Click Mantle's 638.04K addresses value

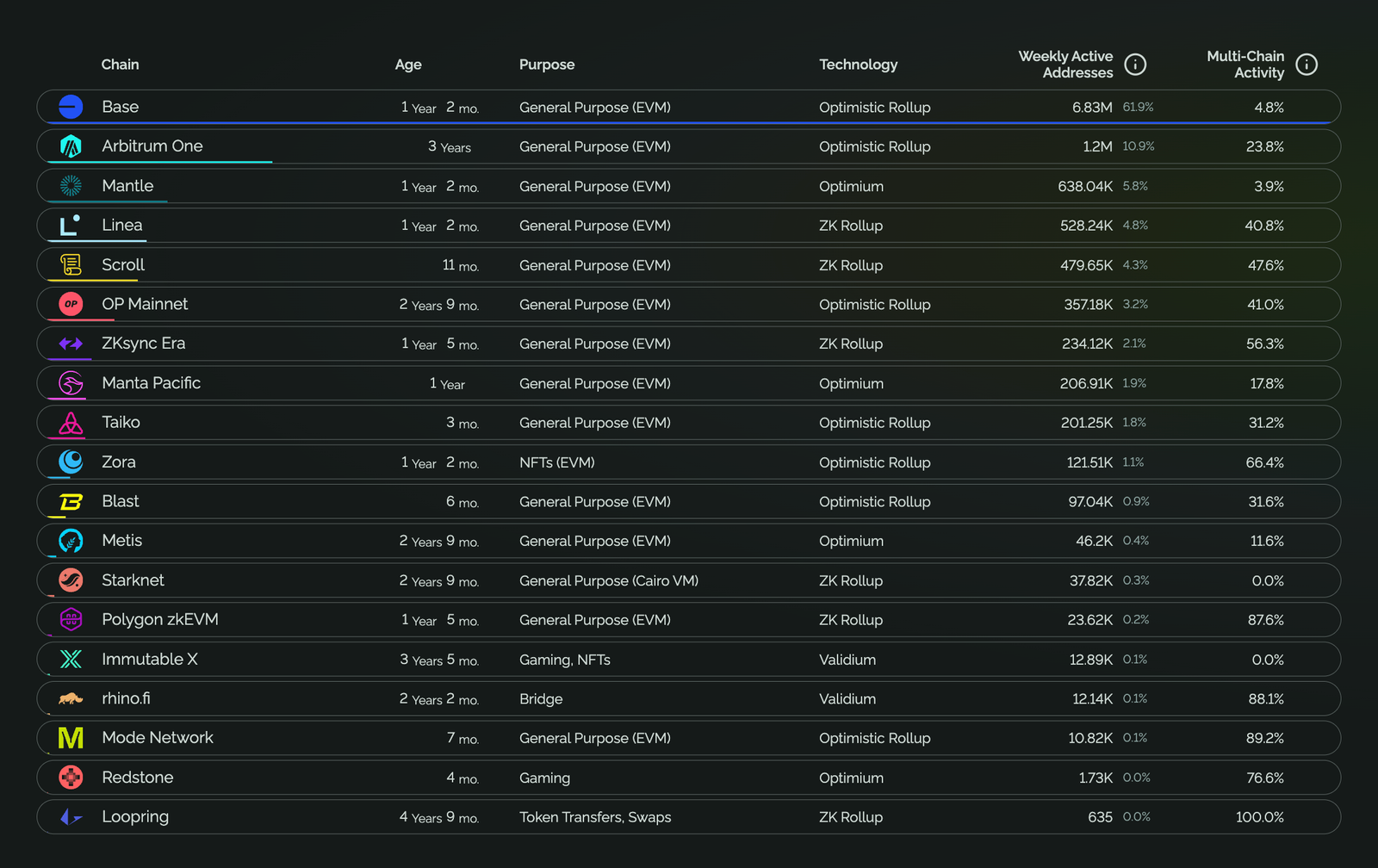(x=1085, y=187)
